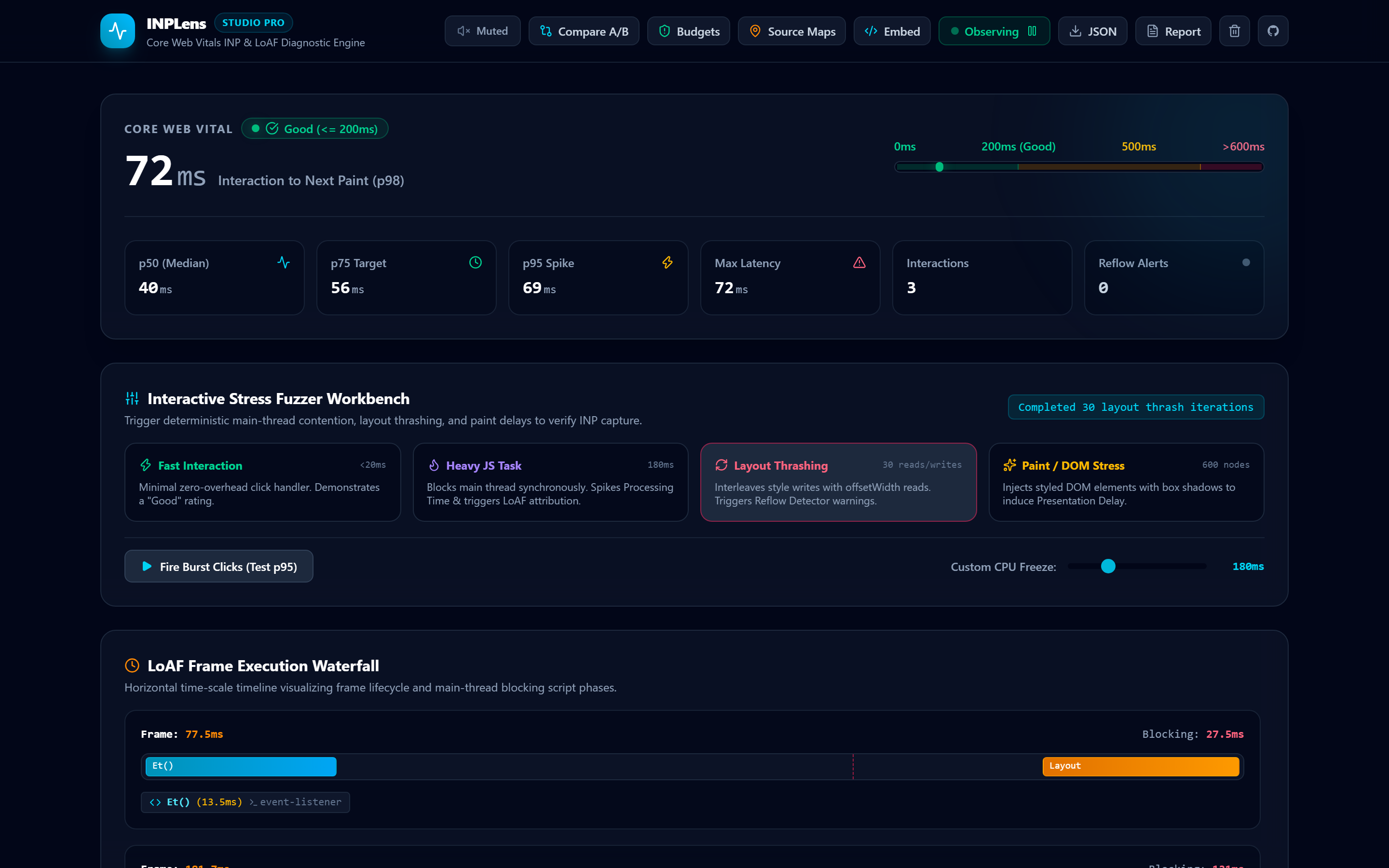Viewport: 1389px width, 868px height.
Task: Click the sliders icon beside Stress Fuzzer Workbench
Action: [x=132, y=398]
